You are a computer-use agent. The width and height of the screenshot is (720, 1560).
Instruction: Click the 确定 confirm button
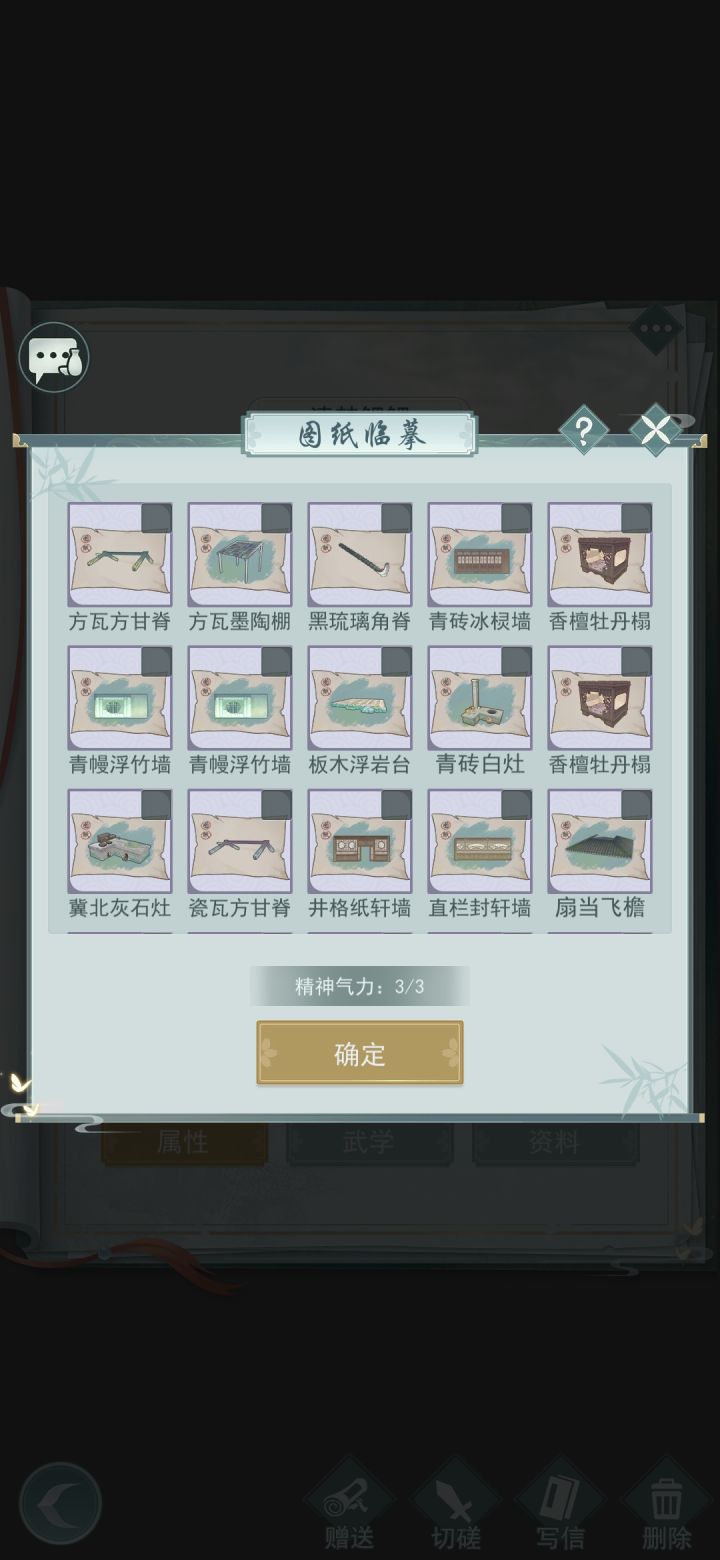point(360,1053)
